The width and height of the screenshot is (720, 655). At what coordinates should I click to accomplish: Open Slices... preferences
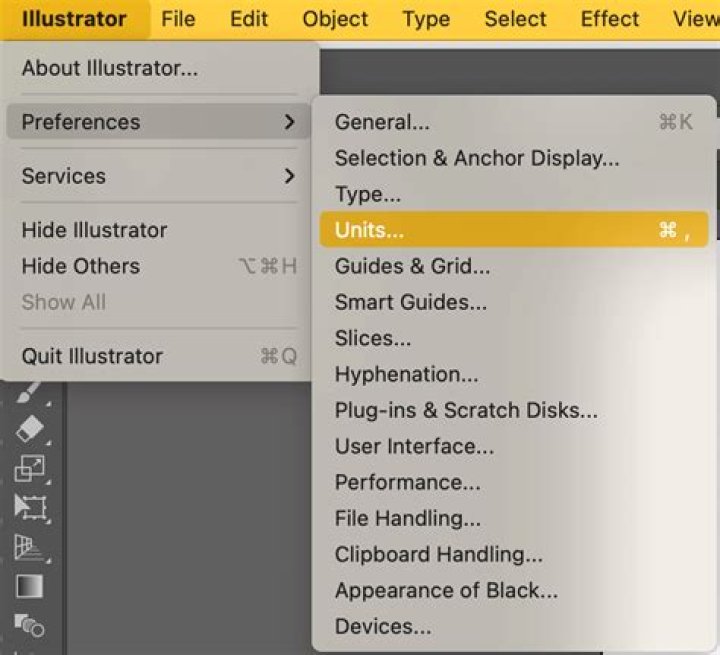(x=514, y=338)
